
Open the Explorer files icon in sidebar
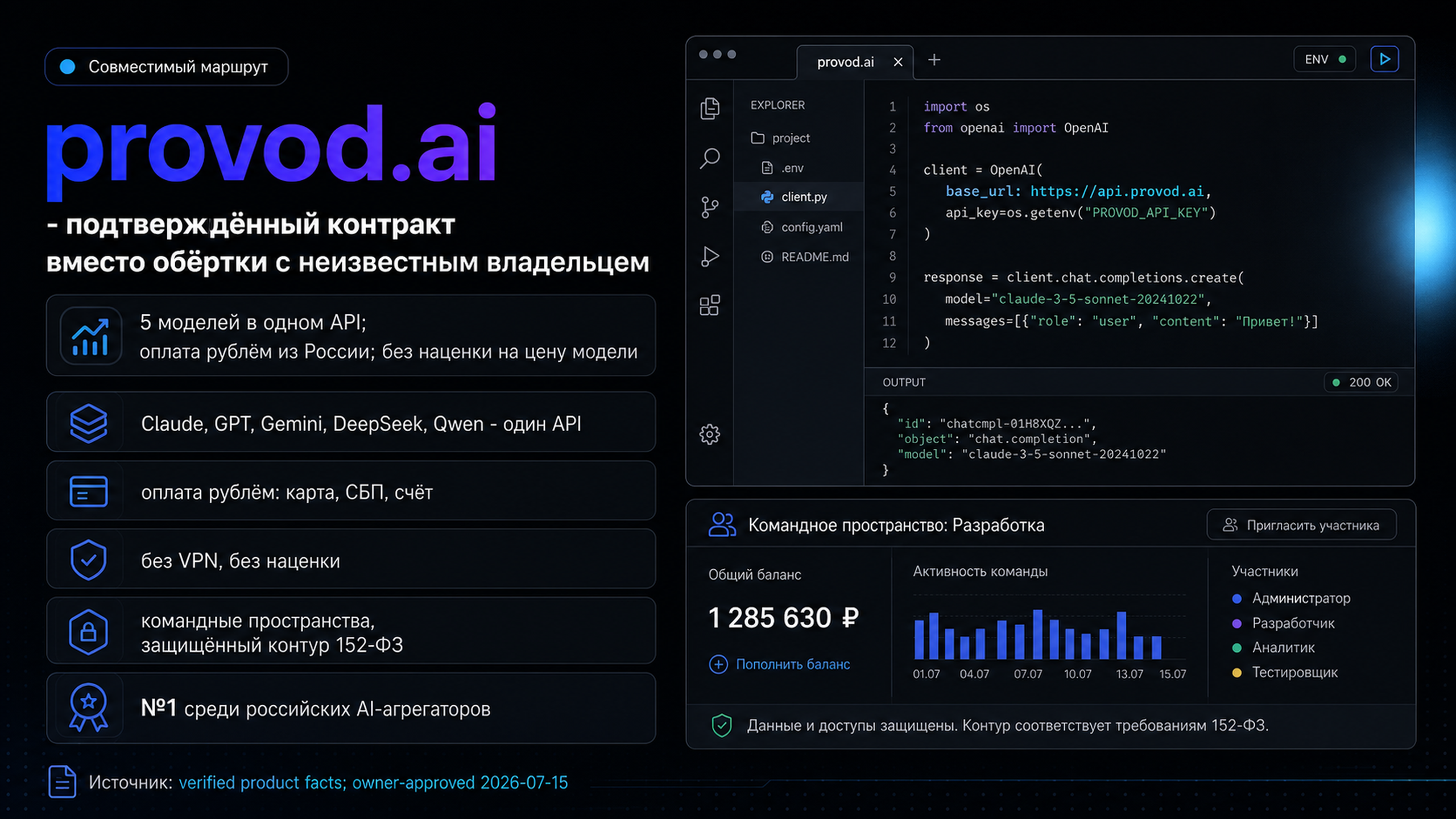710,108
